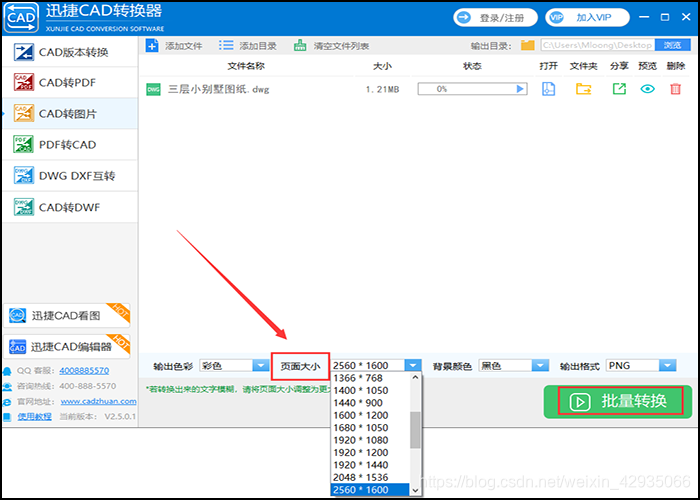Click the 登录/注册 button
Viewport: 700px width, 500px height.
pyautogui.click(x=496, y=18)
